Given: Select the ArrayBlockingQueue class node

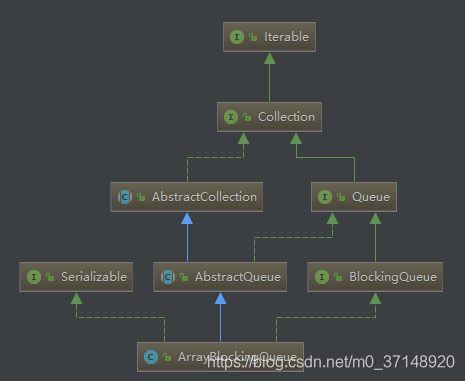Looking at the screenshot, I should [220, 357].
